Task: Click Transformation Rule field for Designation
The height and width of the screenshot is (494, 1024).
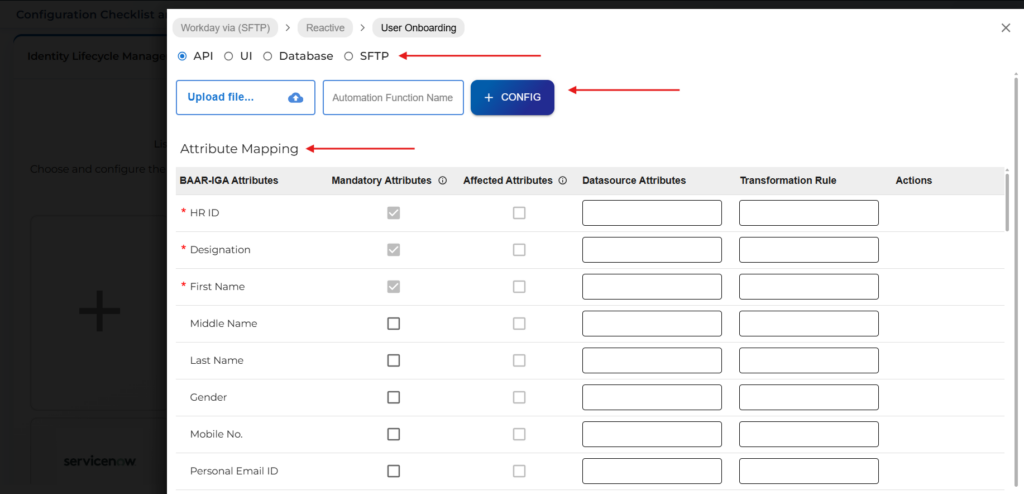Action: pyautogui.click(x=809, y=250)
